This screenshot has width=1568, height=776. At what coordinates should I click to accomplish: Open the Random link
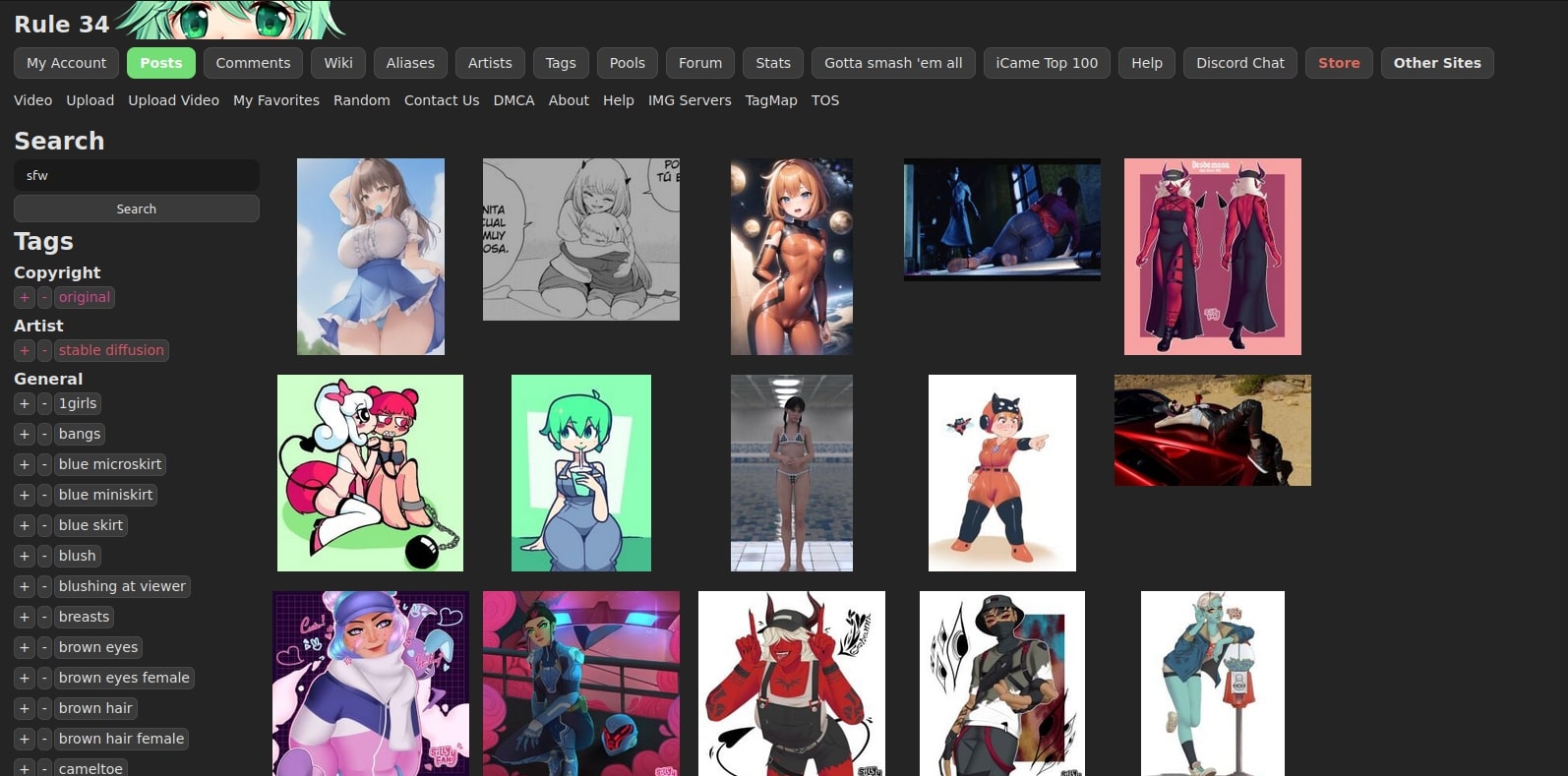(x=362, y=100)
